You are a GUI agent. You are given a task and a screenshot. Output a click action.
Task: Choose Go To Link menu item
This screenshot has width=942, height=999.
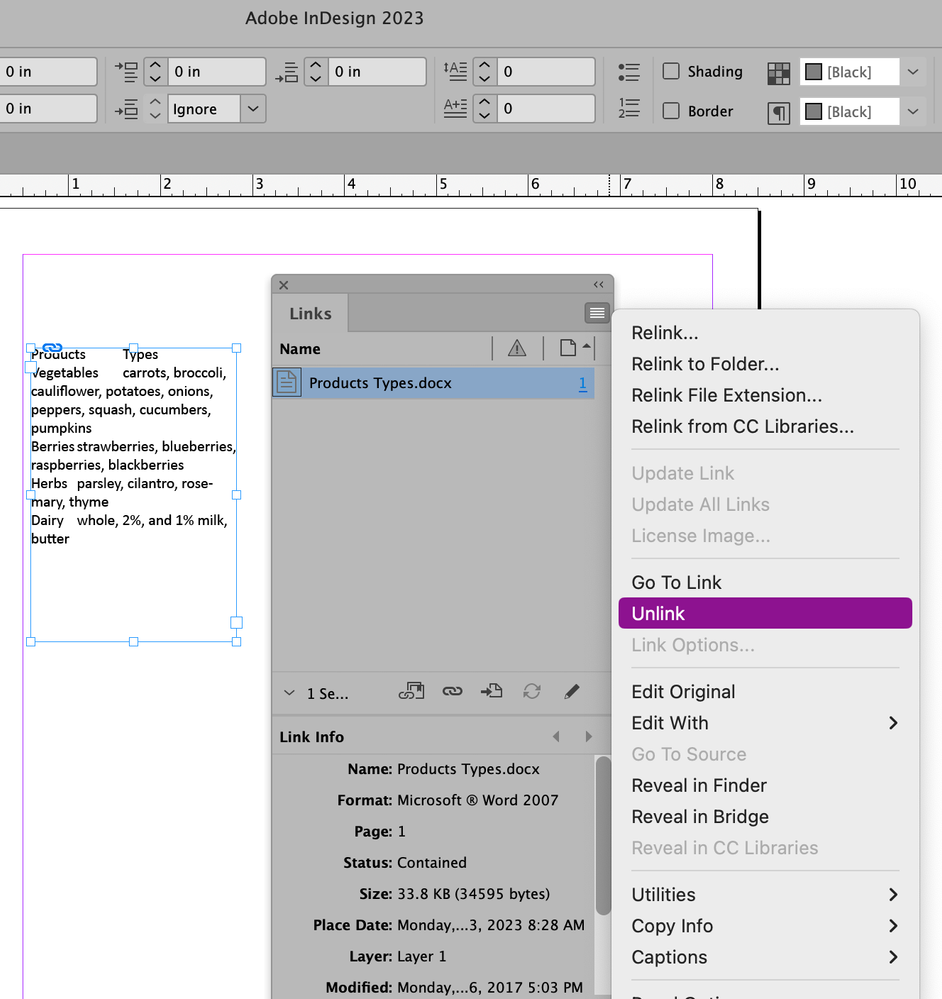765,582
